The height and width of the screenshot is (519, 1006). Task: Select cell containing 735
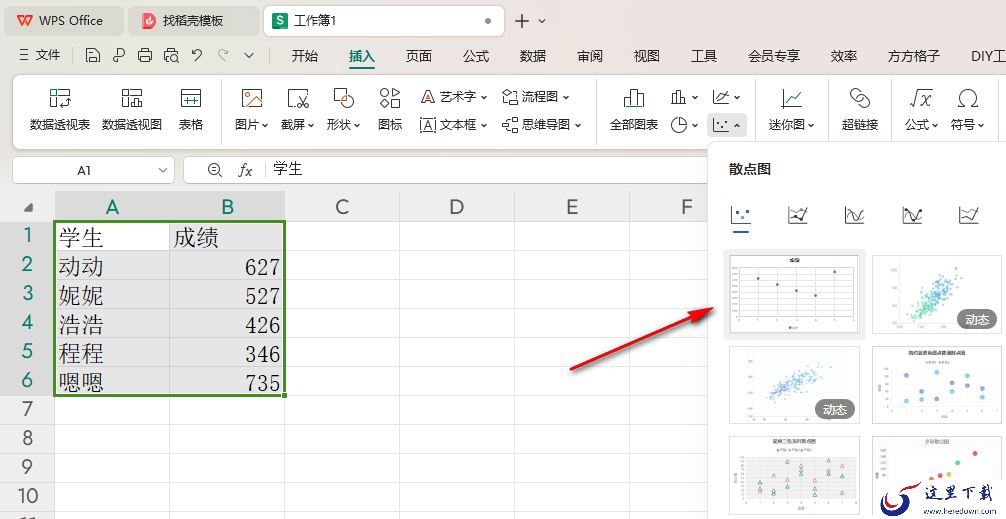click(227, 382)
